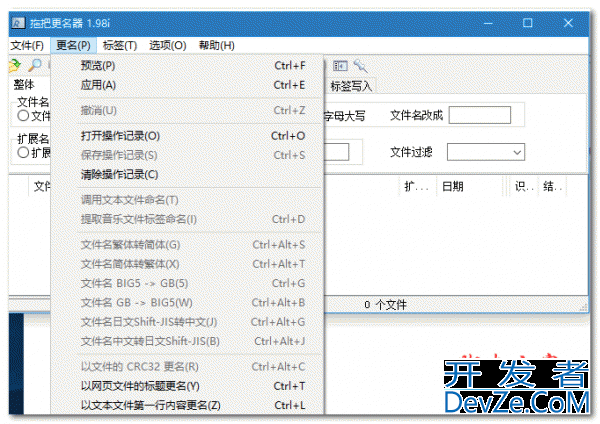
Task: Click the 扩... column header
Action: coord(417,186)
